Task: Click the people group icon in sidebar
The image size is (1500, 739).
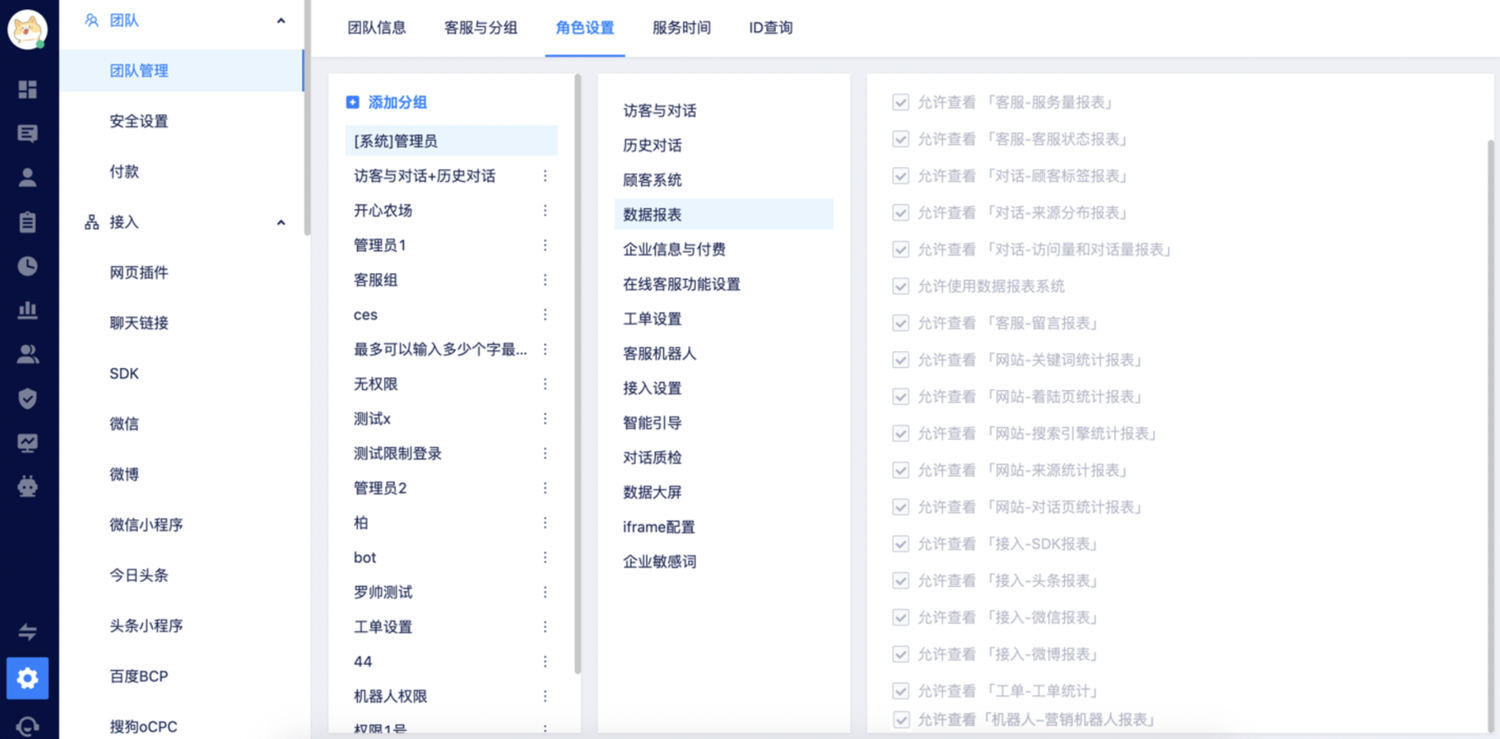Action: (x=28, y=354)
